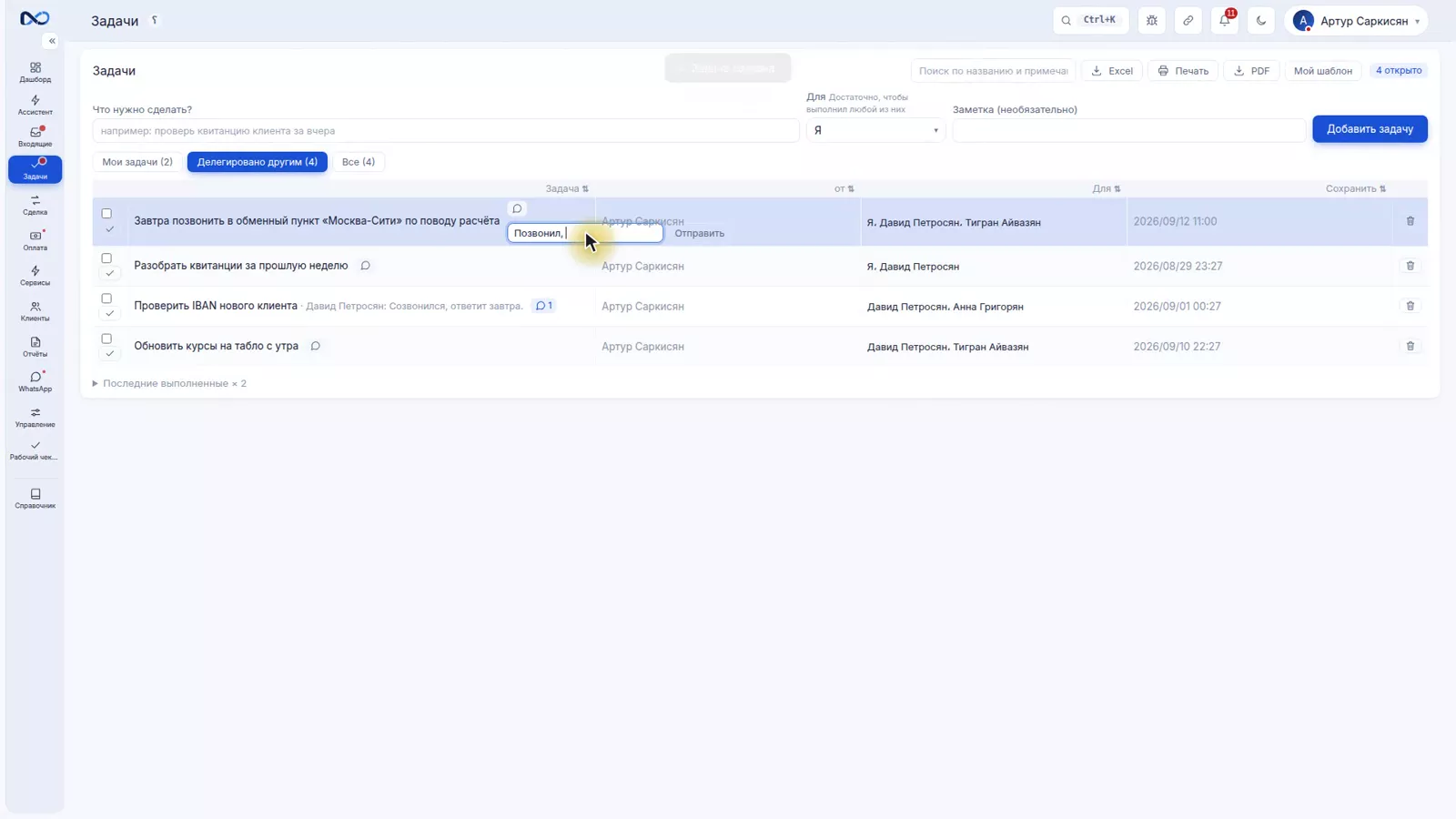Click the 'Печать' print button
1456x819 pixels.
pos(1183,71)
